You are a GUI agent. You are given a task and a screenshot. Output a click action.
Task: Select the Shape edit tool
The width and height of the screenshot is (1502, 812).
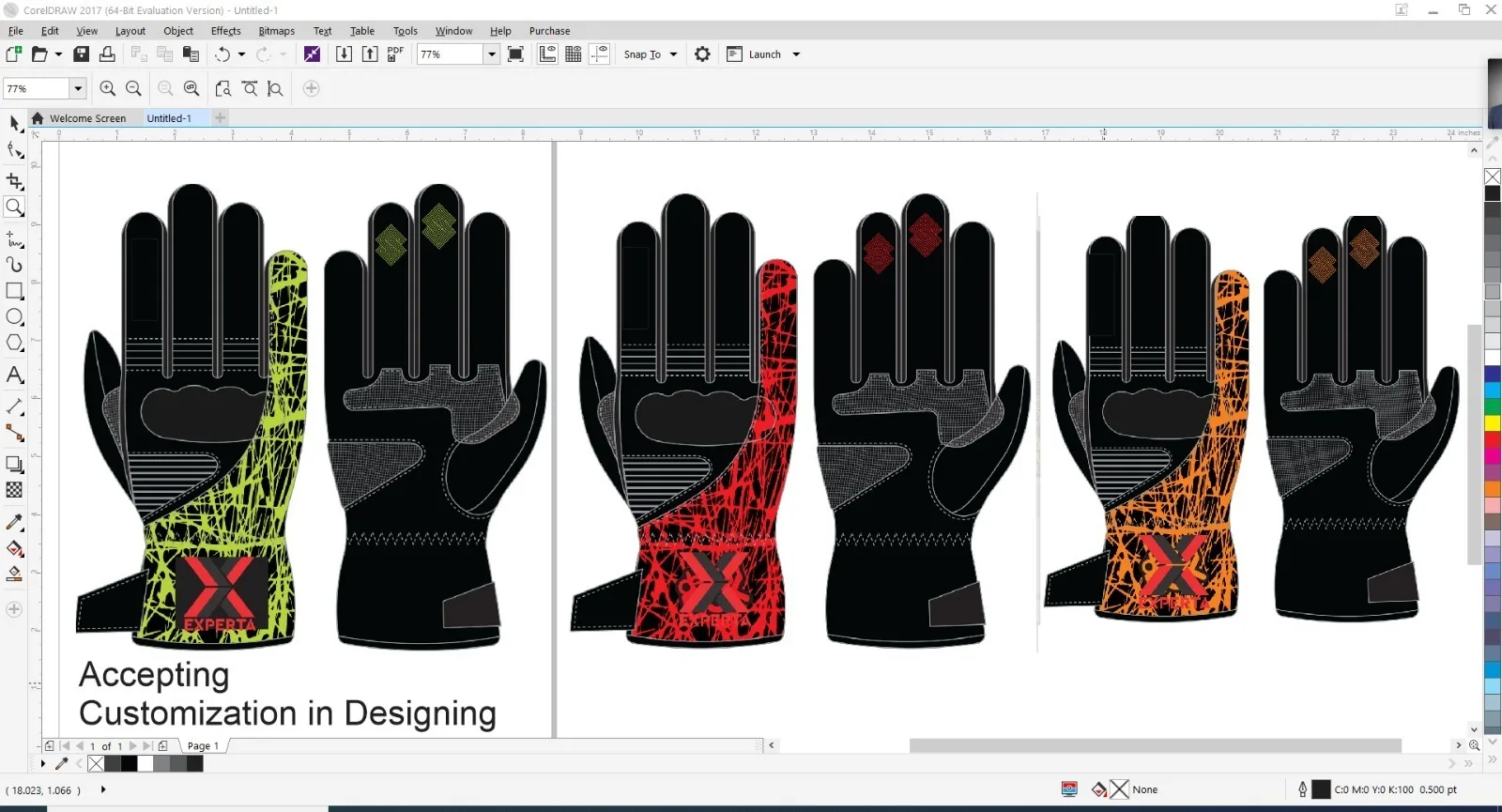pyautogui.click(x=14, y=150)
